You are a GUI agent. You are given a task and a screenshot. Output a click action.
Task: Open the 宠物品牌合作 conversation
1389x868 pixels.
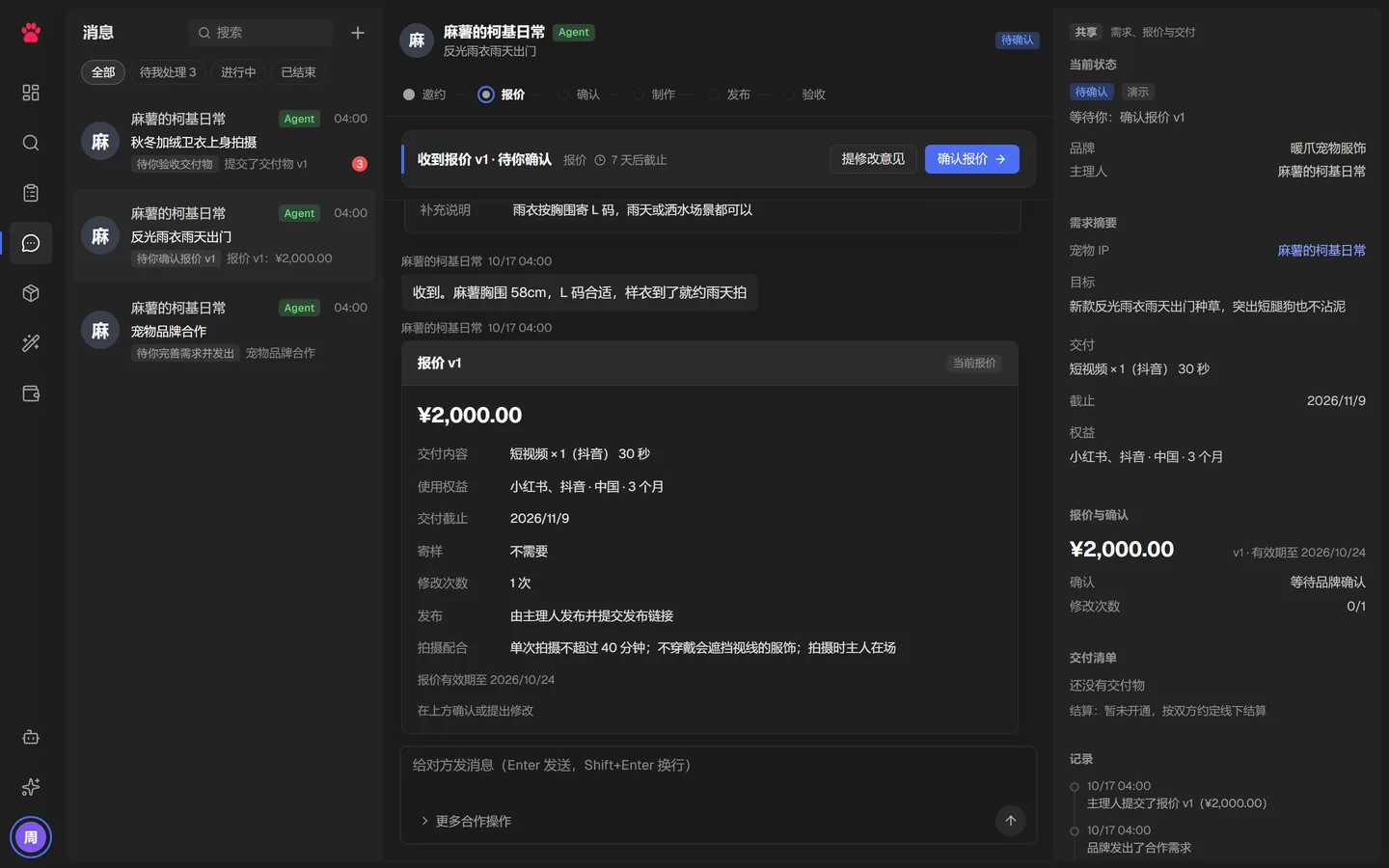tap(225, 331)
